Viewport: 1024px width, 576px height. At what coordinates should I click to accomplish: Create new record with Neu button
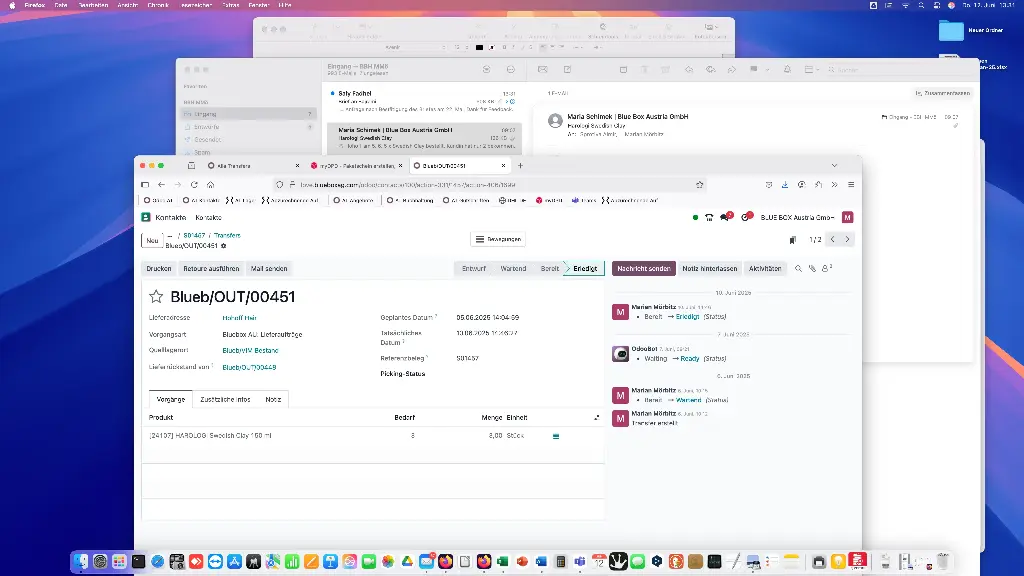tap(152, 240)
